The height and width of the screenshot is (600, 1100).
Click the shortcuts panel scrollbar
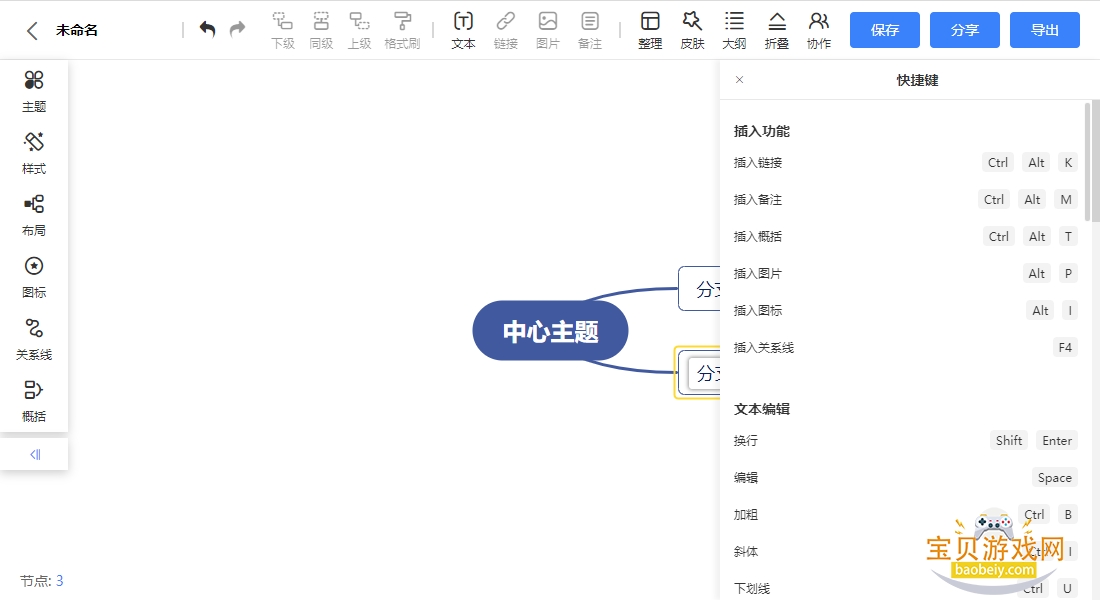[x=1087, y=161]
